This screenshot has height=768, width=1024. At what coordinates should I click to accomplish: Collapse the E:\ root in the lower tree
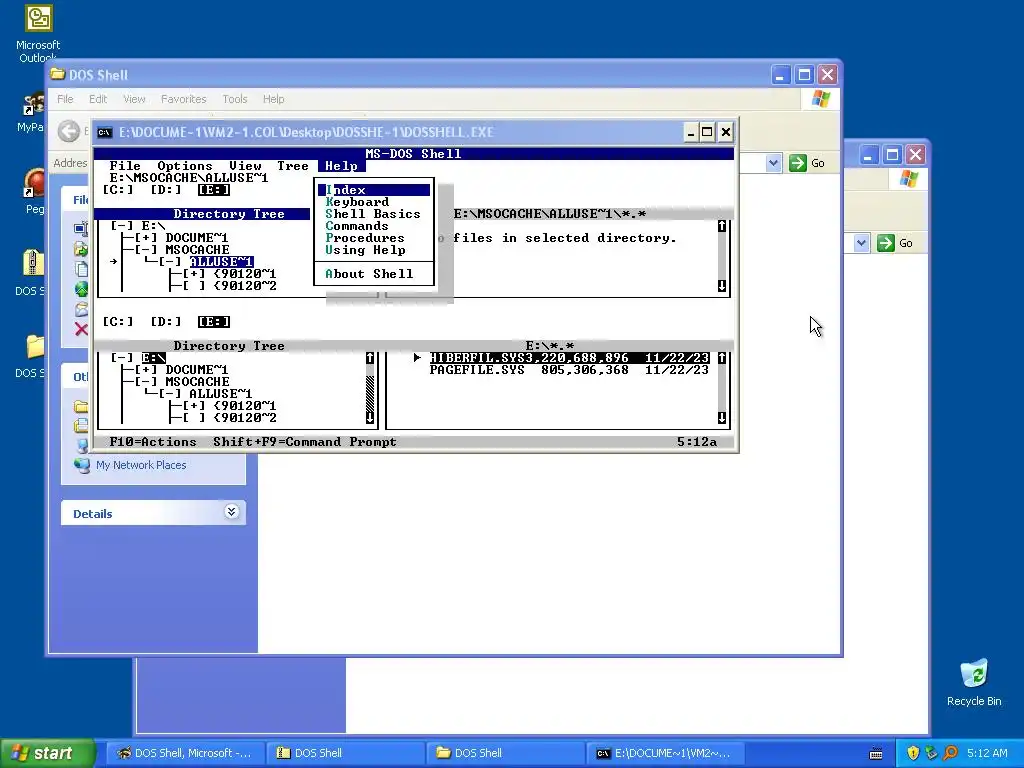[121, 358]
